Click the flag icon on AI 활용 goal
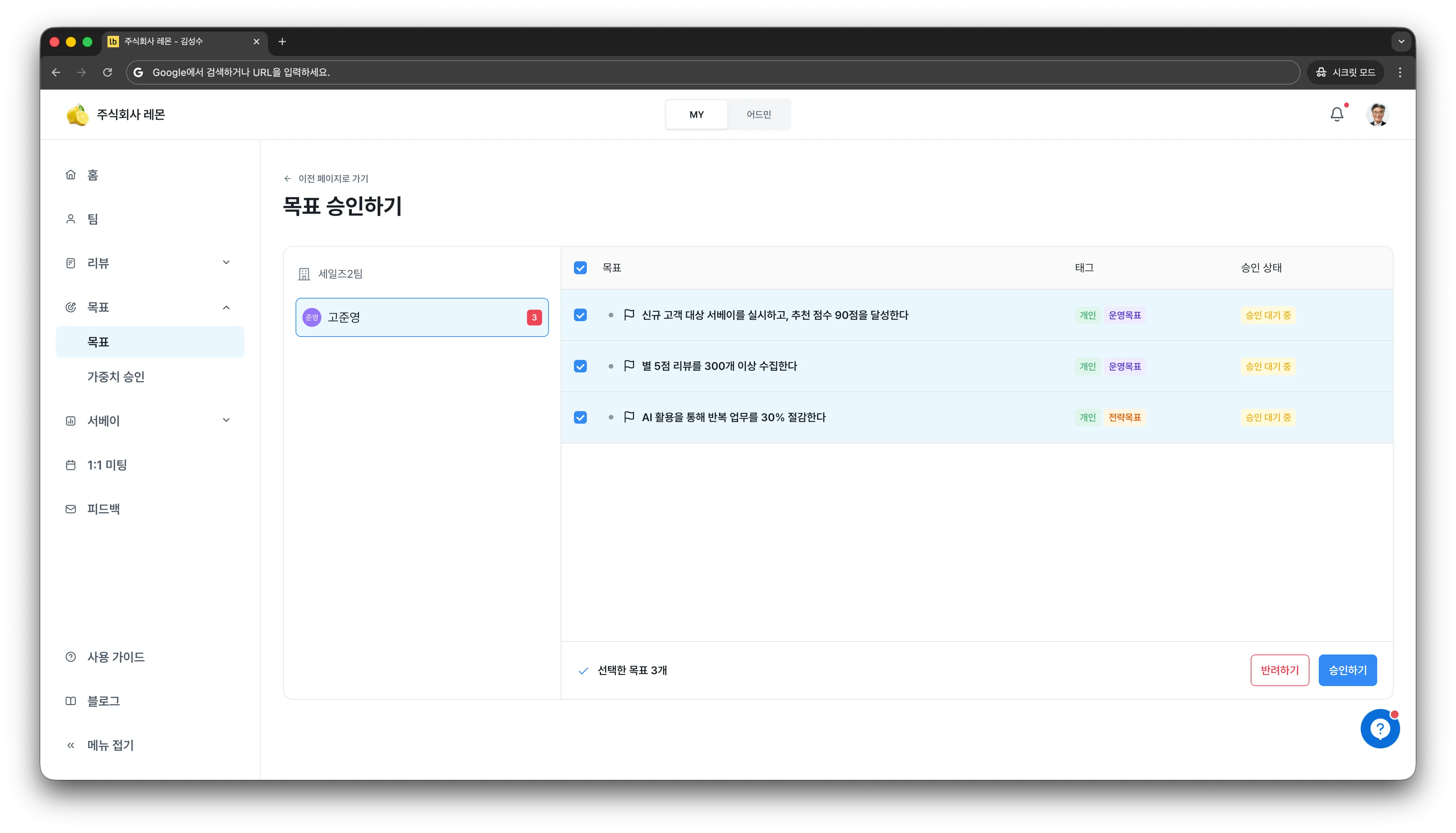The width and height of the screenshot is (1456, 833). tap(629, 416)
